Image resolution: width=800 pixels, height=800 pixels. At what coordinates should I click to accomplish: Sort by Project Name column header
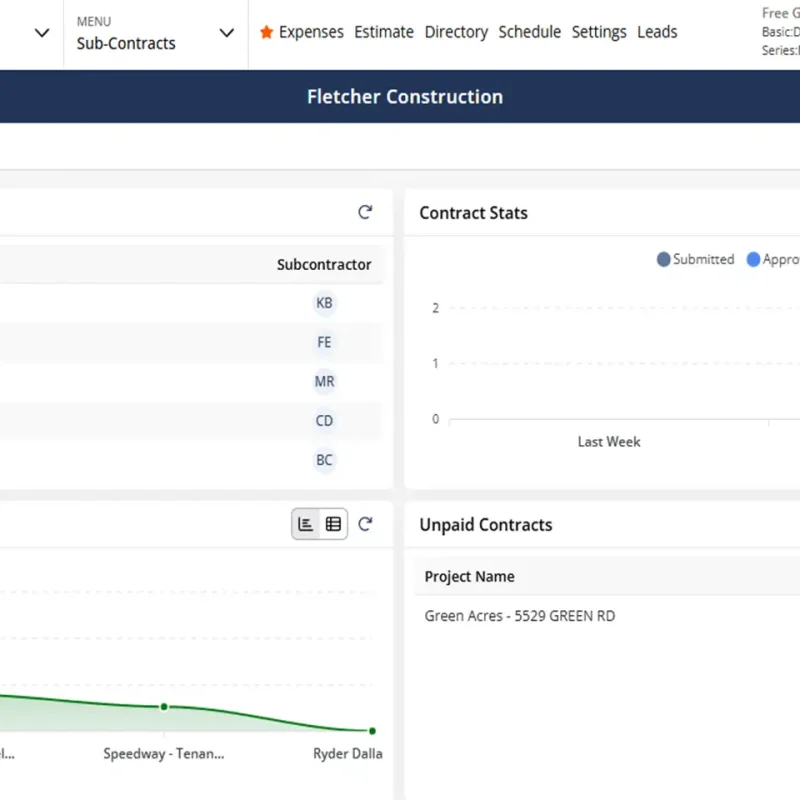[x=469, y=577]
